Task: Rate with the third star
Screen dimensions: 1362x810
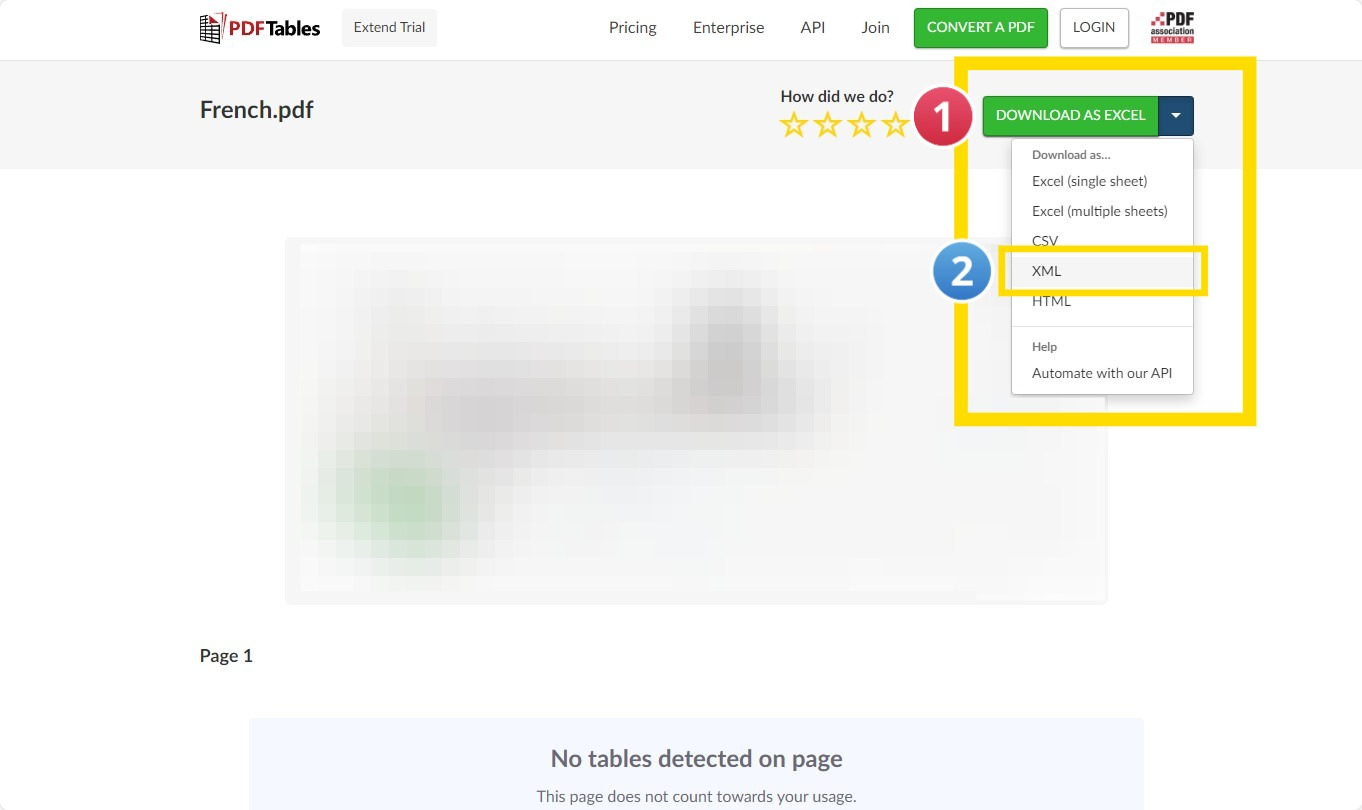Action: coord(862,125)
